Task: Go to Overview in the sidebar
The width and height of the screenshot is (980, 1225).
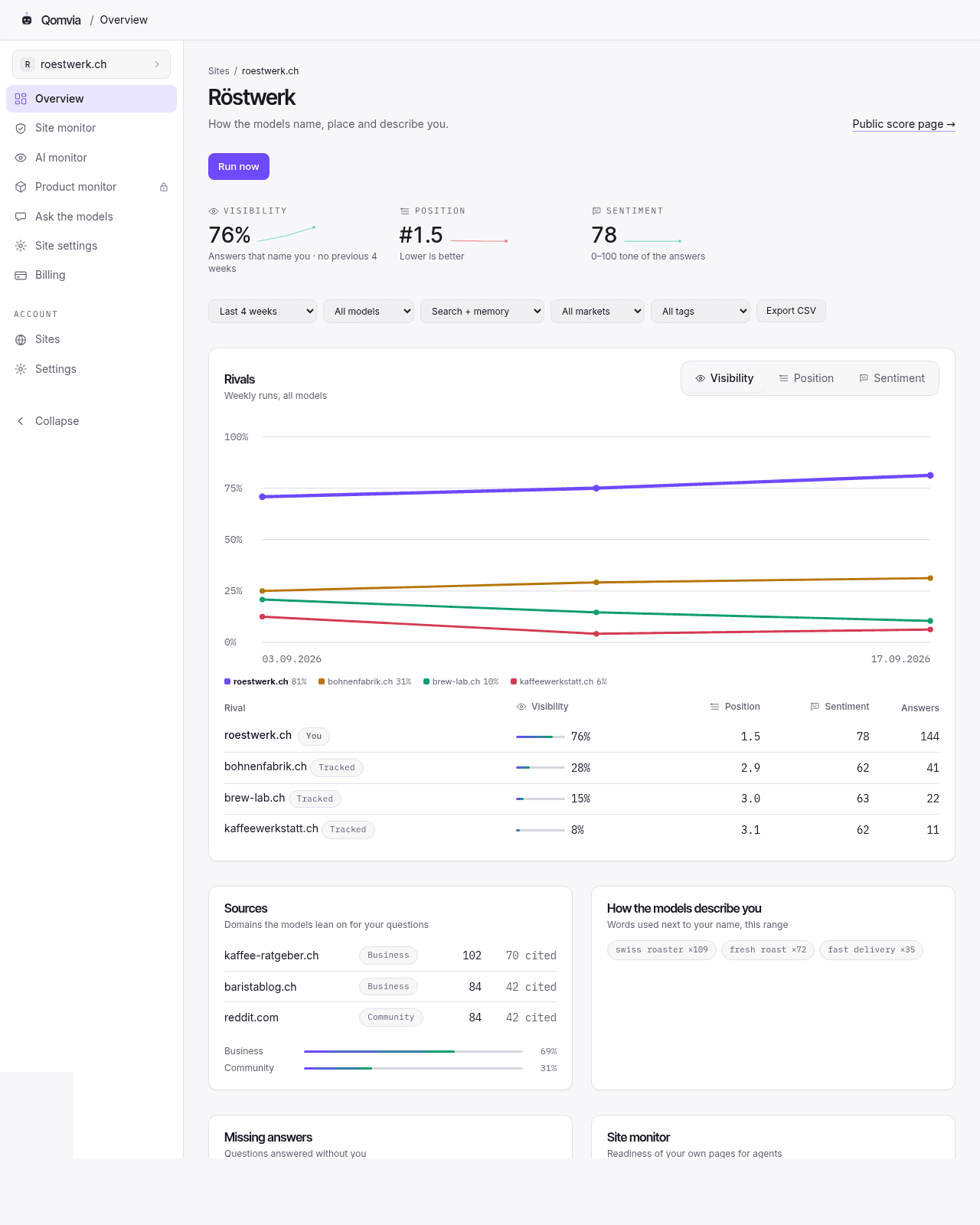Action: point(92,99)
